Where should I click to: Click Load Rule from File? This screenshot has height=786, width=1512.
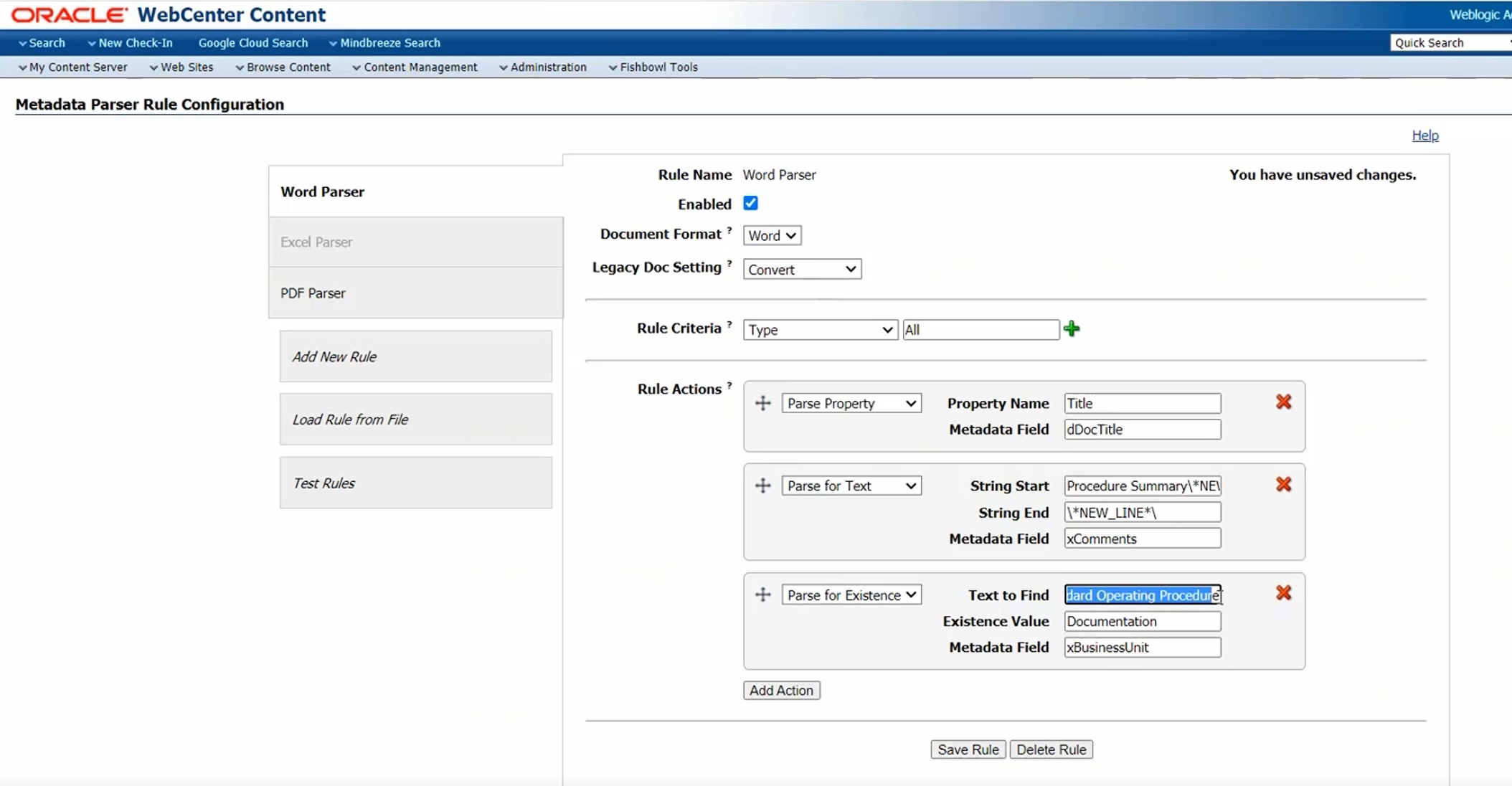point(416,420)
